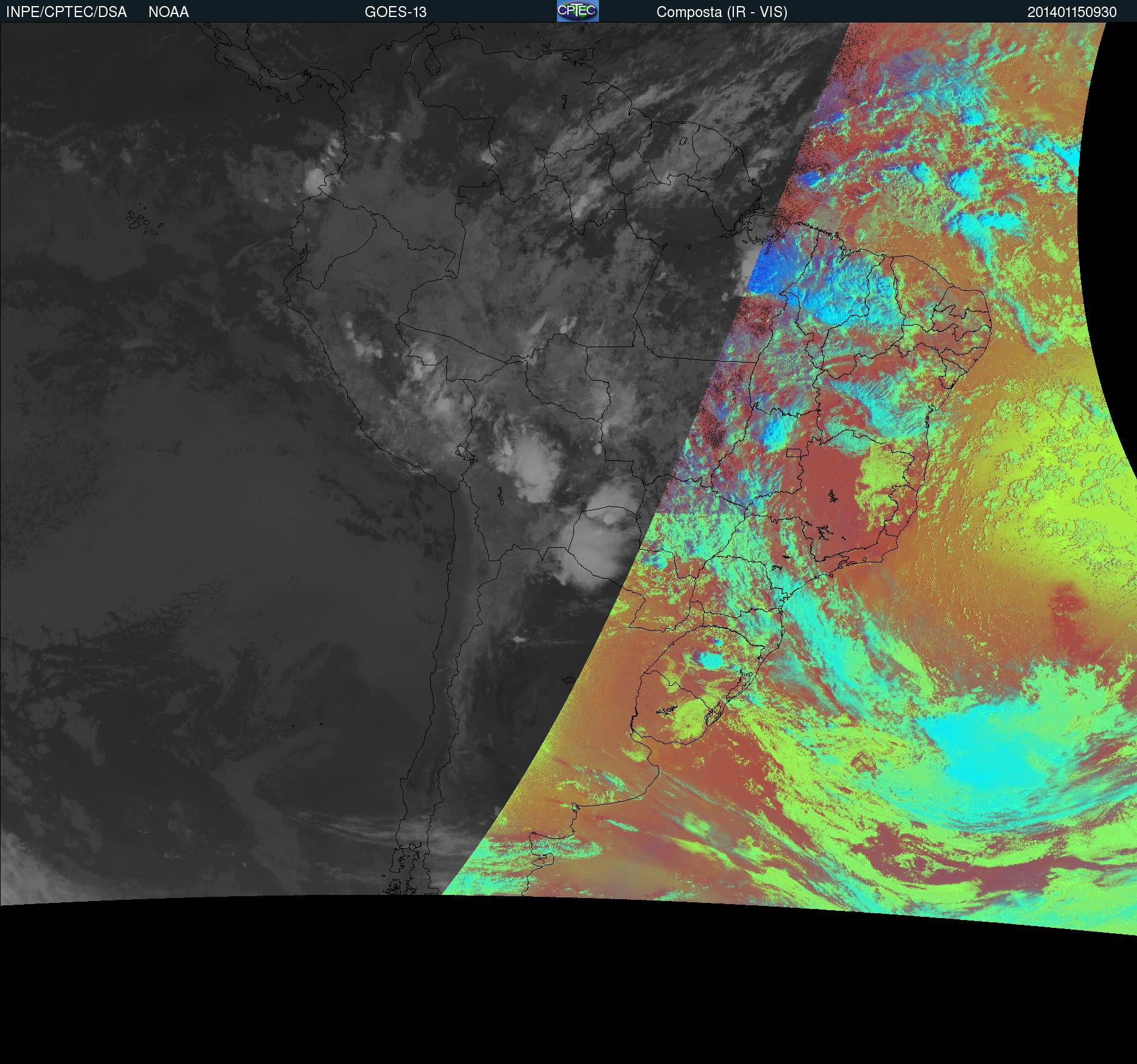Click the CPTEC logo in the header

coord(577,11)
